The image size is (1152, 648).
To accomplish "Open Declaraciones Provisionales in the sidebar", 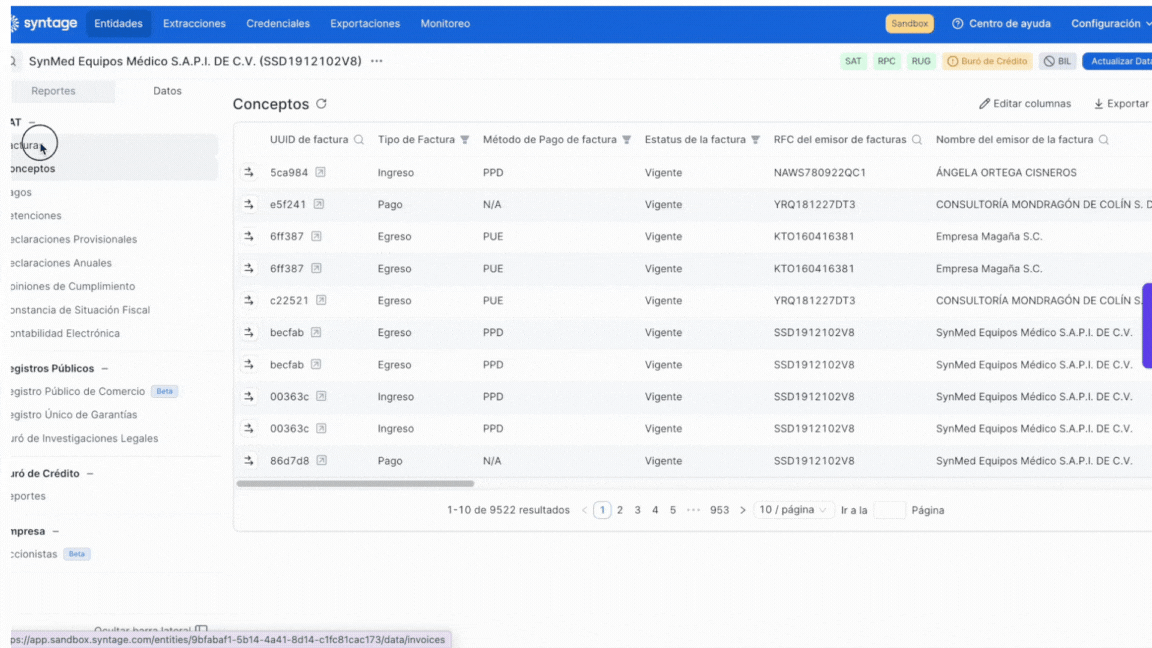I will 74,240.
